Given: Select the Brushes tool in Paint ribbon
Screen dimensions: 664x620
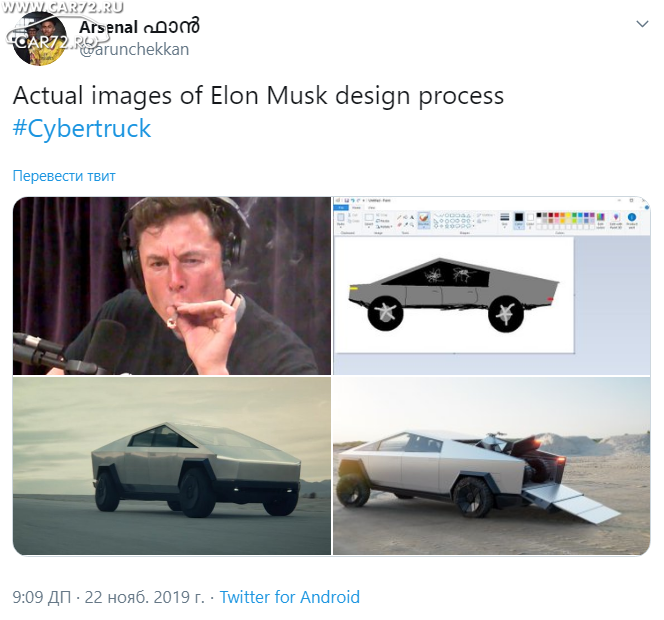Looking at the screenshot, I should [x=424, y=220].
